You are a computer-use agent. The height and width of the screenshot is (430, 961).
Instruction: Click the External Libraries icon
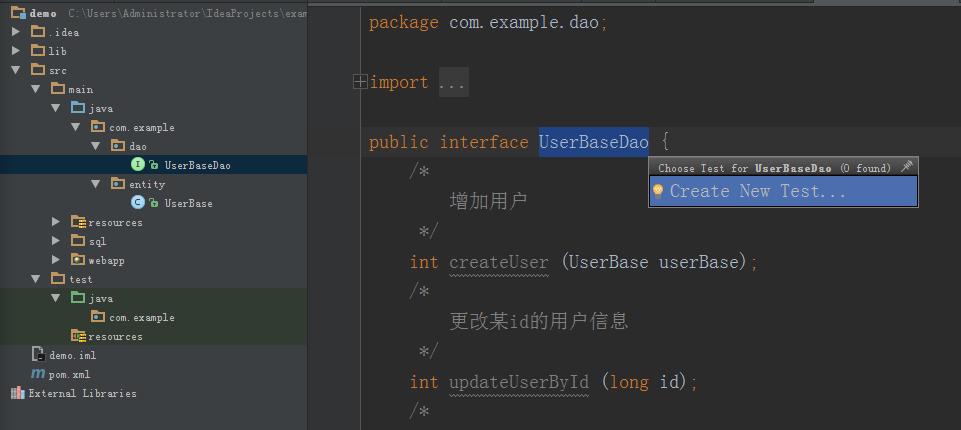pos(17,393)
